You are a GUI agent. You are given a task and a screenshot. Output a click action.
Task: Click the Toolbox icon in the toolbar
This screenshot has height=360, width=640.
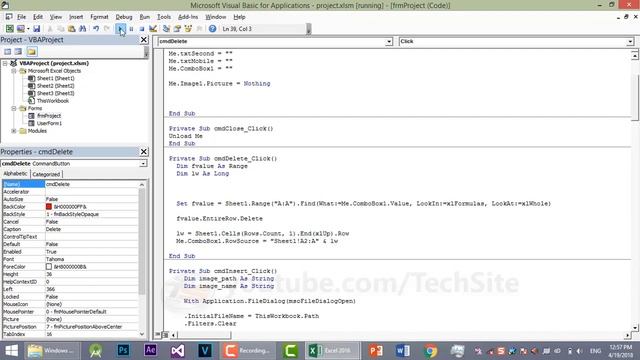(199, 29)
